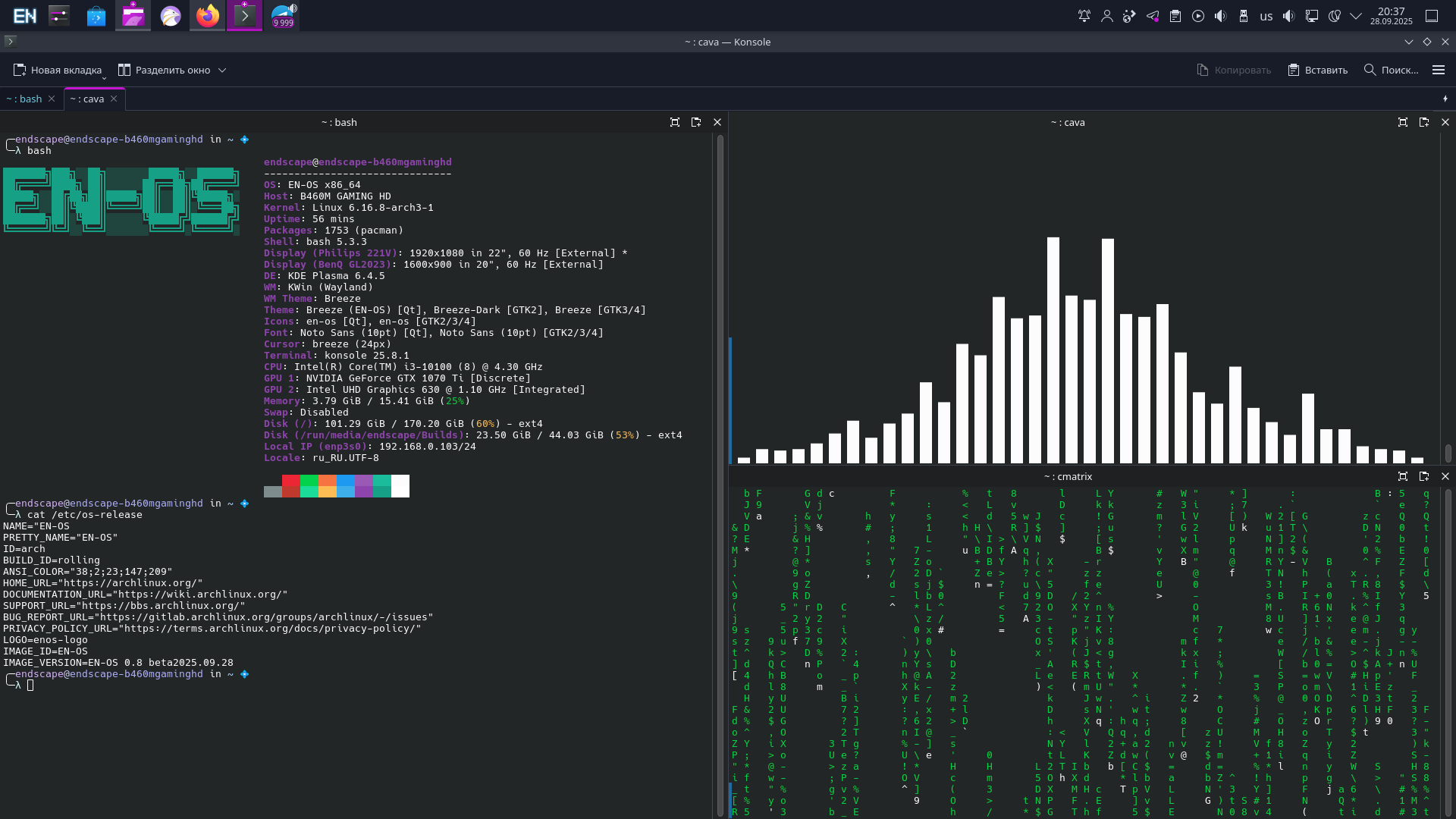Viewport: 1456px width, 819px height.
Task: Open the 'Разделить окно' chevron menu
Action: click(222, 70)
